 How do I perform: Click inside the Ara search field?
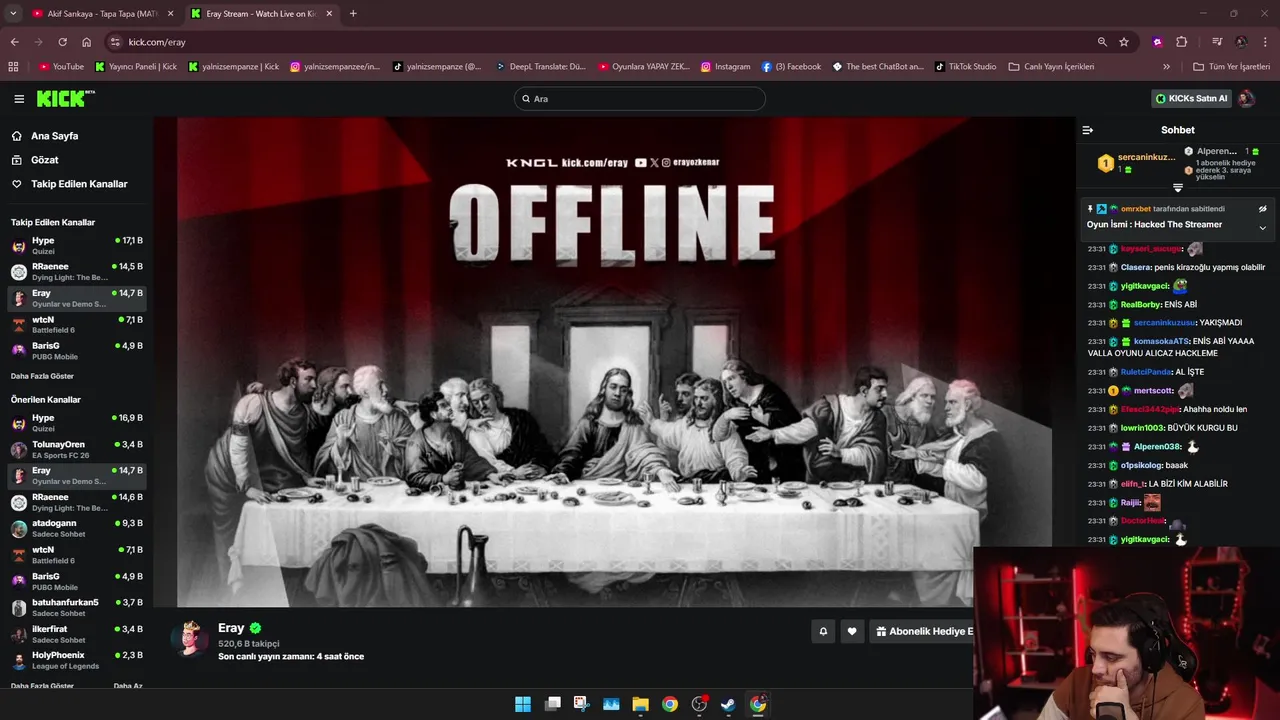click(x=640, y=99)
